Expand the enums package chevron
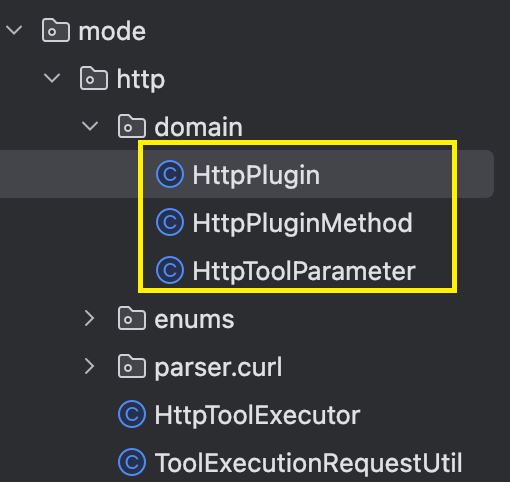 (x=89, y=318)
